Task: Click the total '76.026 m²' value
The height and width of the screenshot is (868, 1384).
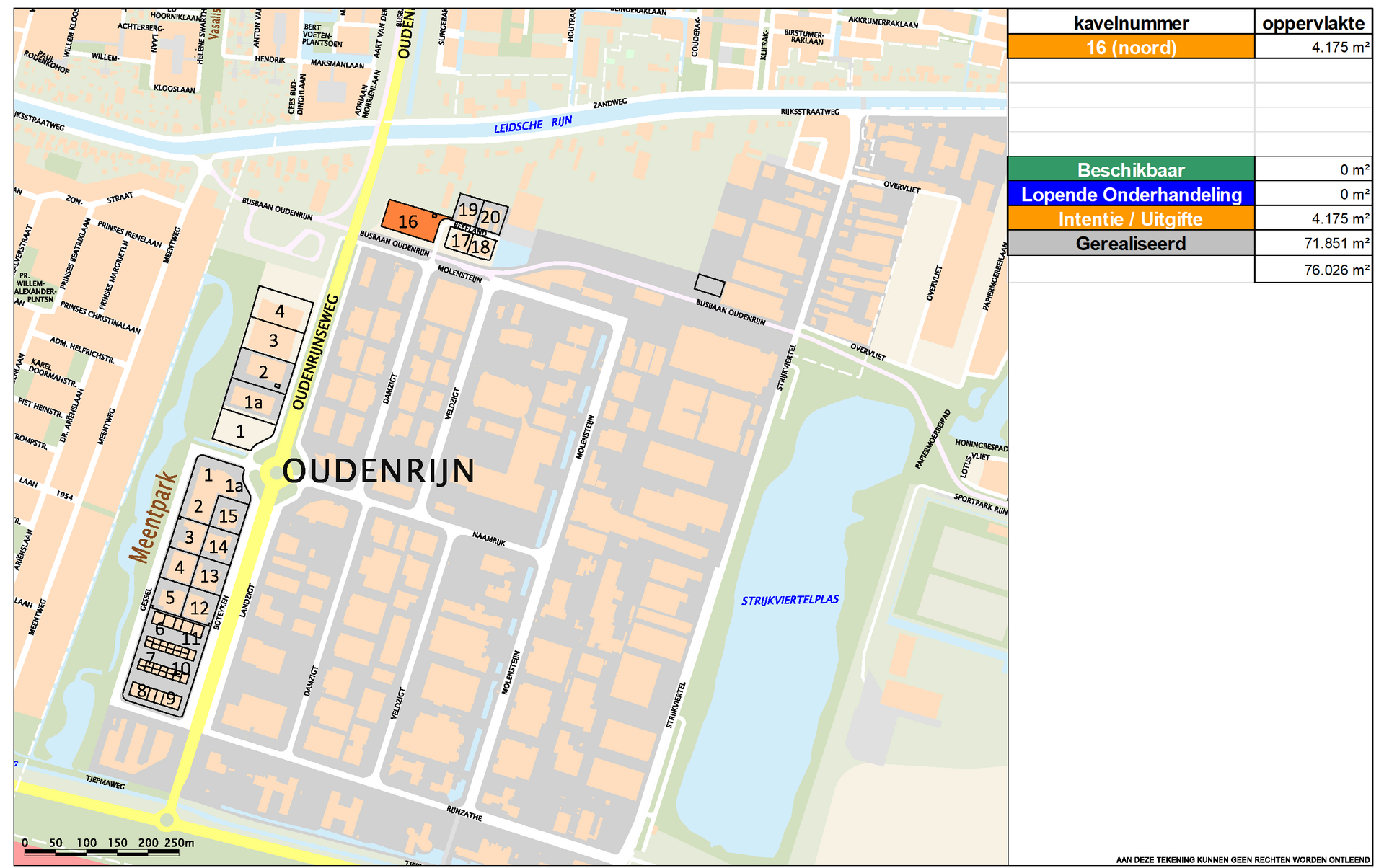Action: pos(1336,270)
